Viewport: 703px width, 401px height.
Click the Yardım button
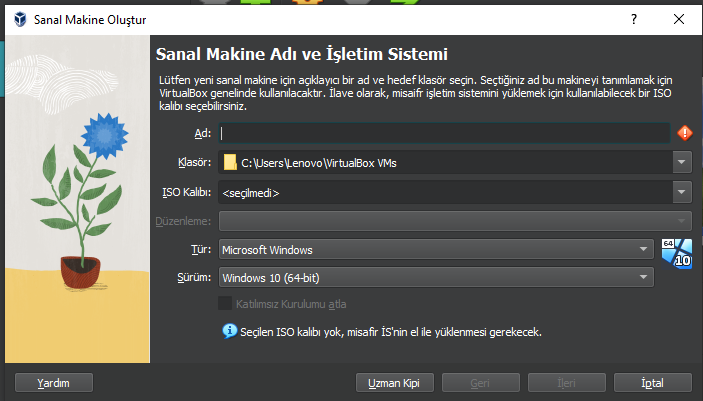54,383
